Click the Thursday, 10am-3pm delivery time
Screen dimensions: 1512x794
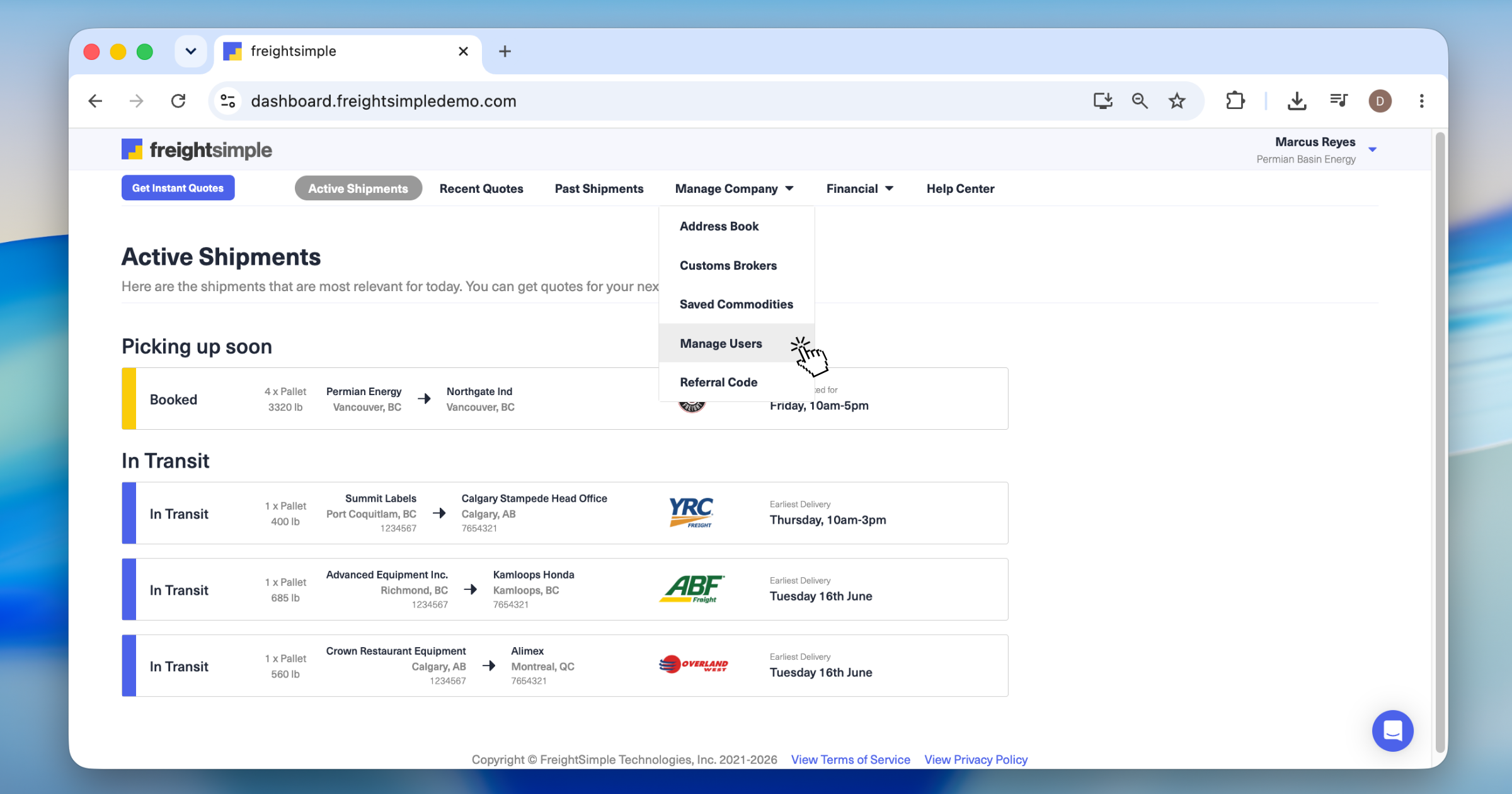coord(828,520)
